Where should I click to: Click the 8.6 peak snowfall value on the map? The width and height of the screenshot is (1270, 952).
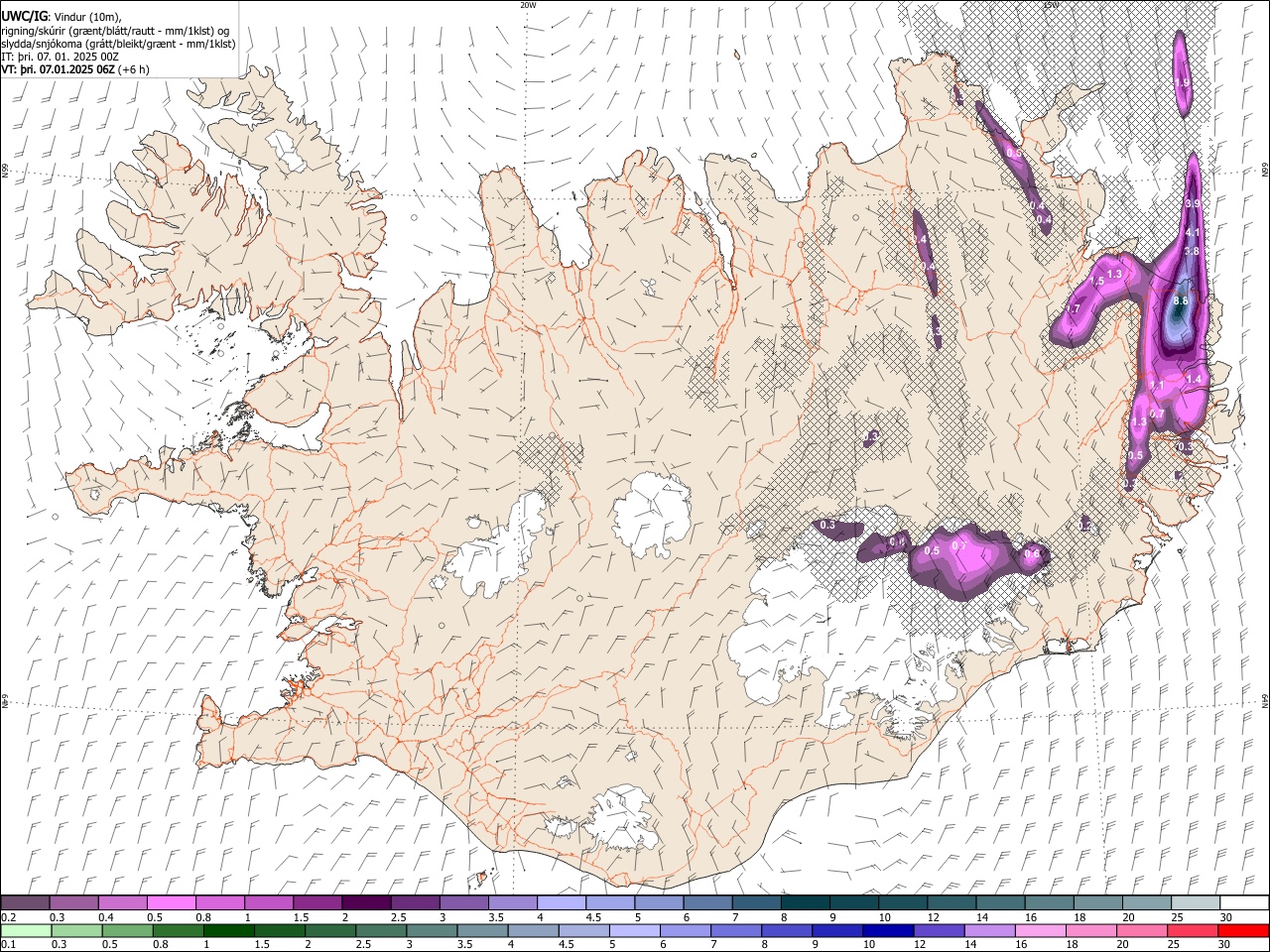[1181, 300]
